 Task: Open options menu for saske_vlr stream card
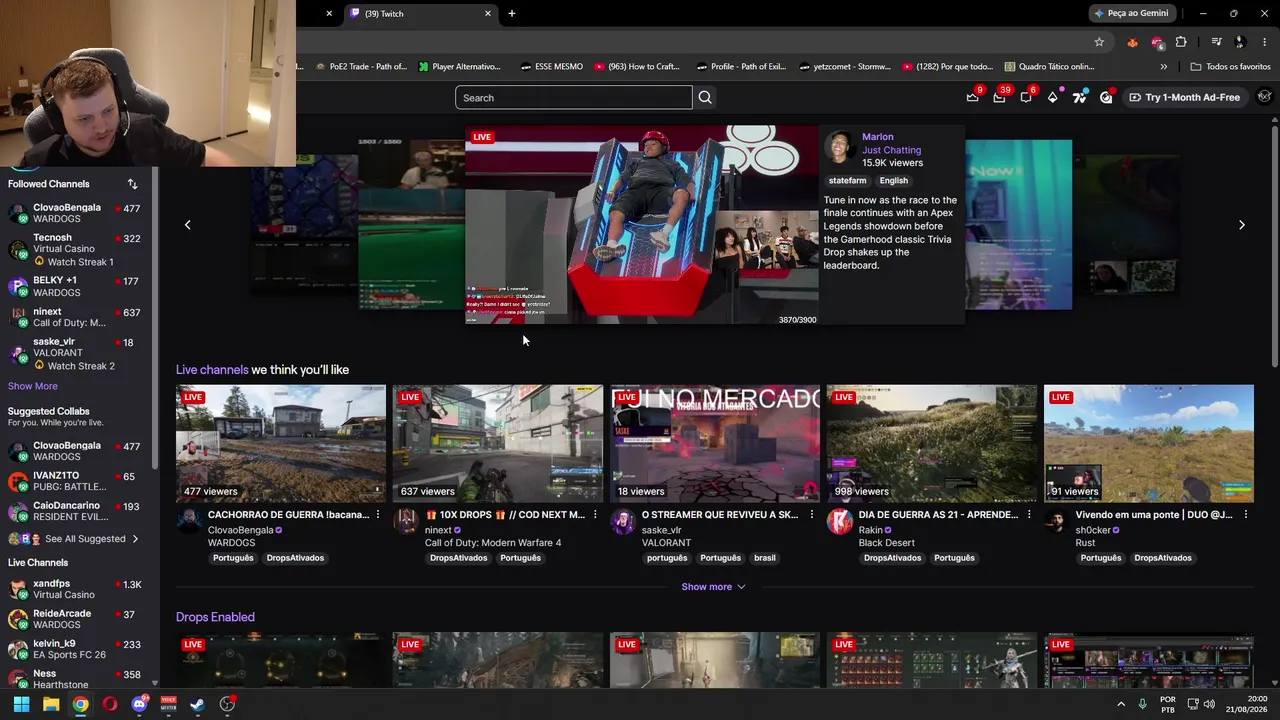[811, 515]
